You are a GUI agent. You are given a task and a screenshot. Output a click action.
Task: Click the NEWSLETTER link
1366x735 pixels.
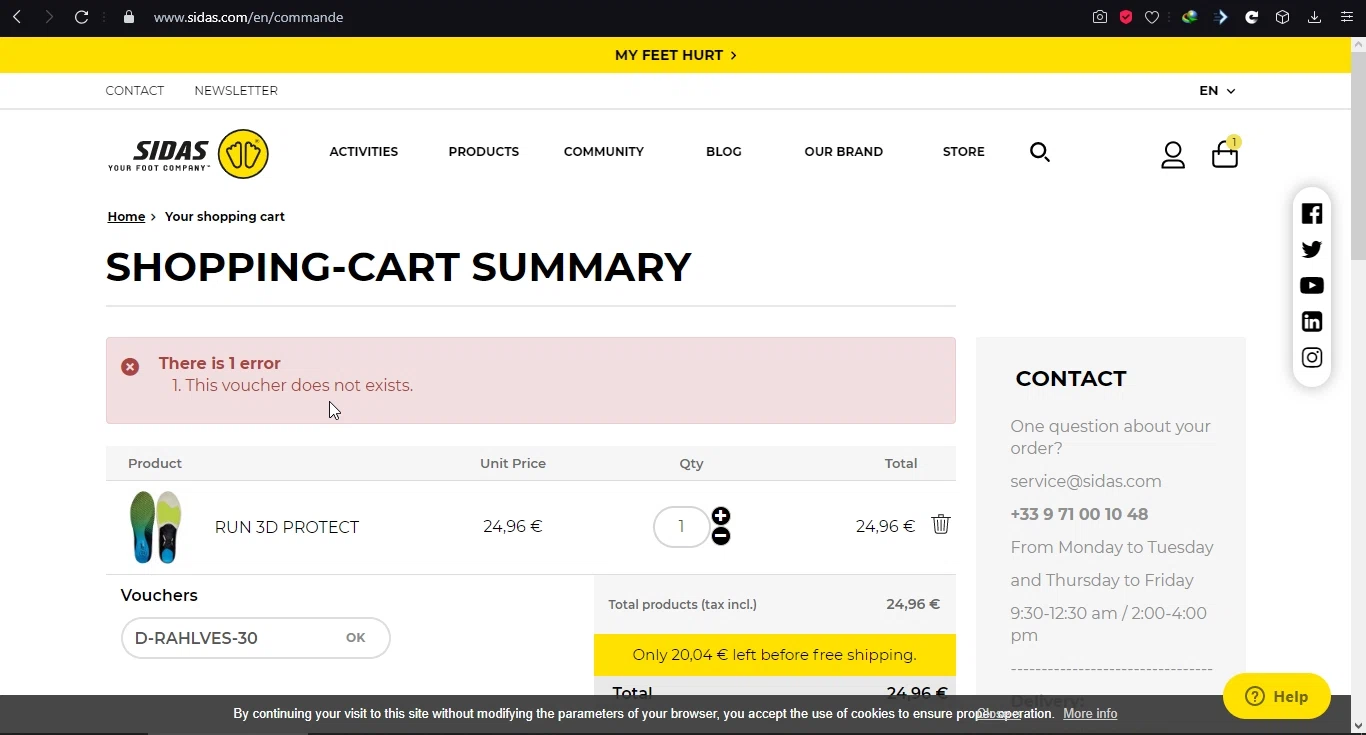coord(236,91)
